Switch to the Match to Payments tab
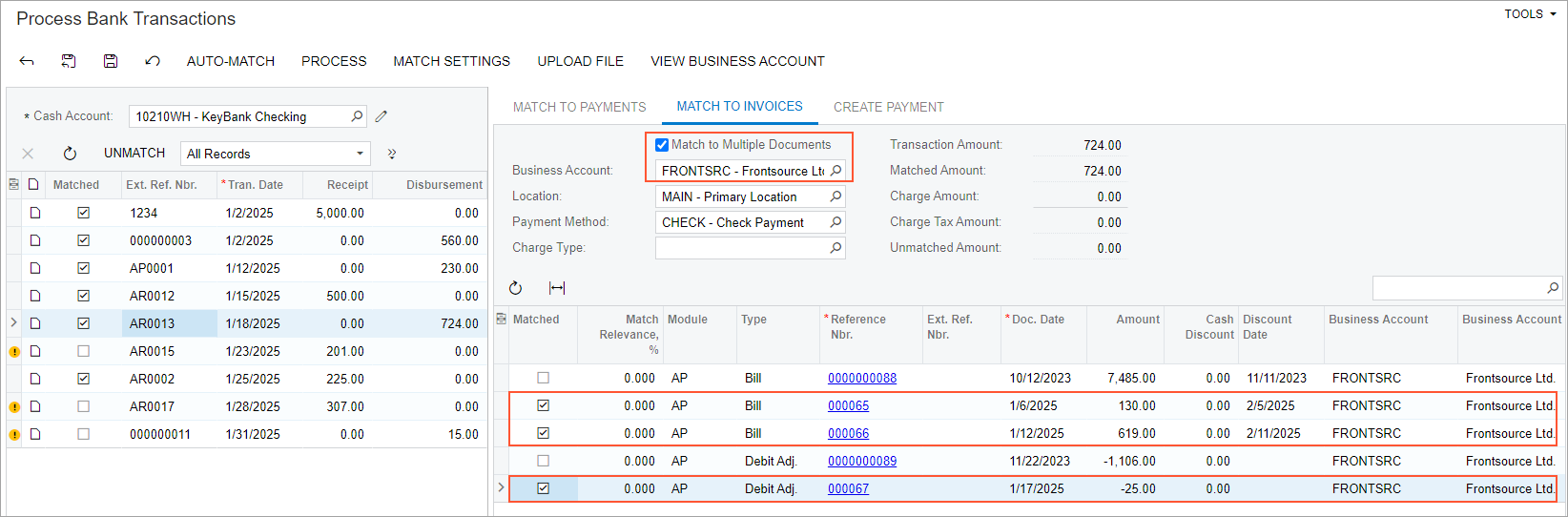Screen dimensions: 1568x517 tap(579, 107)
